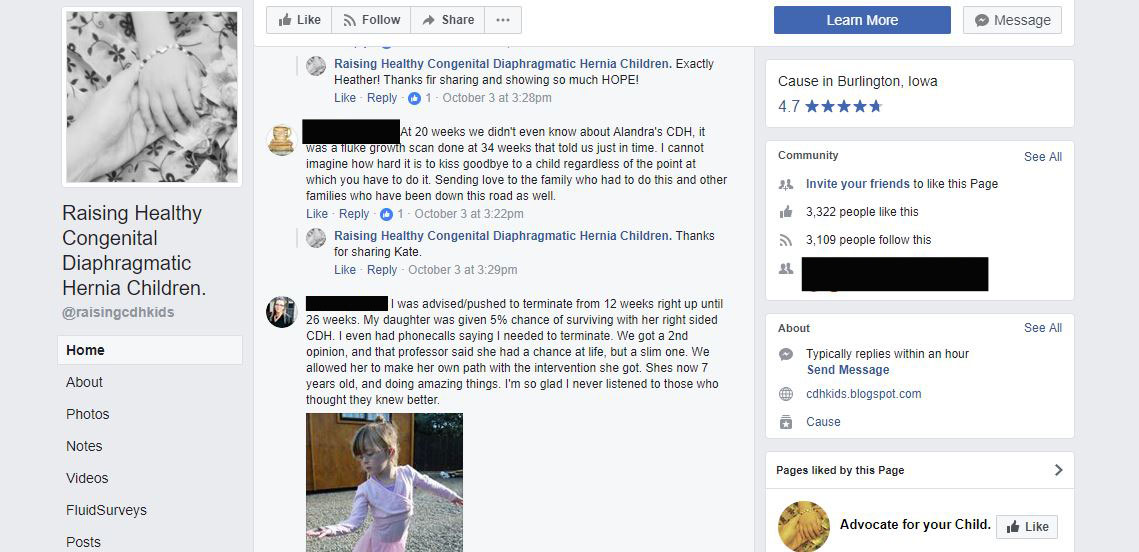
Task: Open the Videos section in sidebar
Action: pos(87,478)
